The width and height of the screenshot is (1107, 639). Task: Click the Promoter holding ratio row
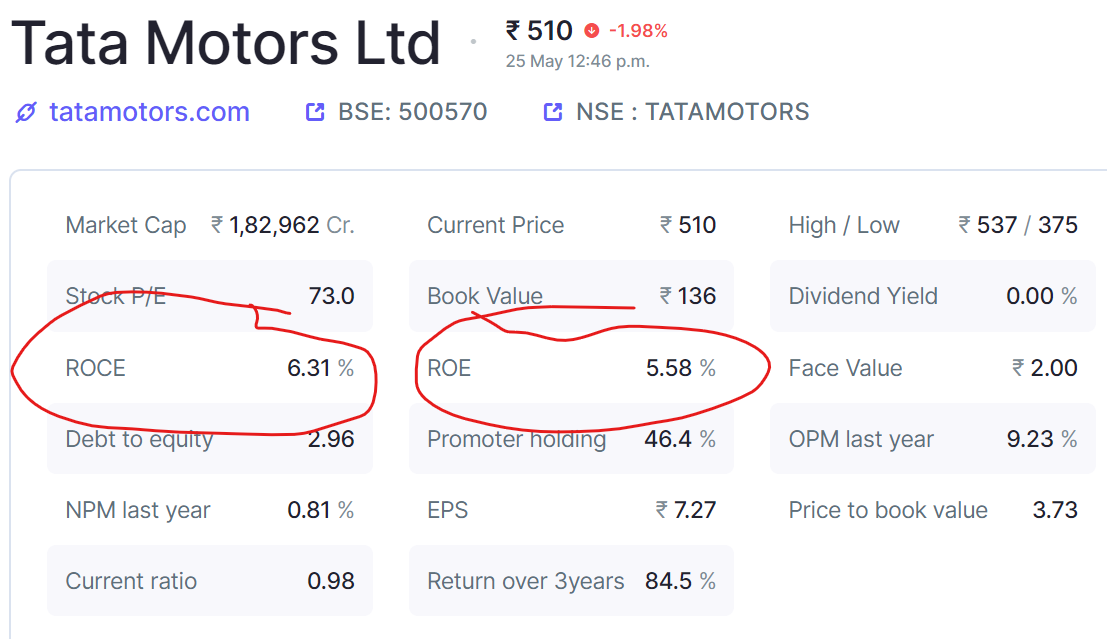(571, 439)
